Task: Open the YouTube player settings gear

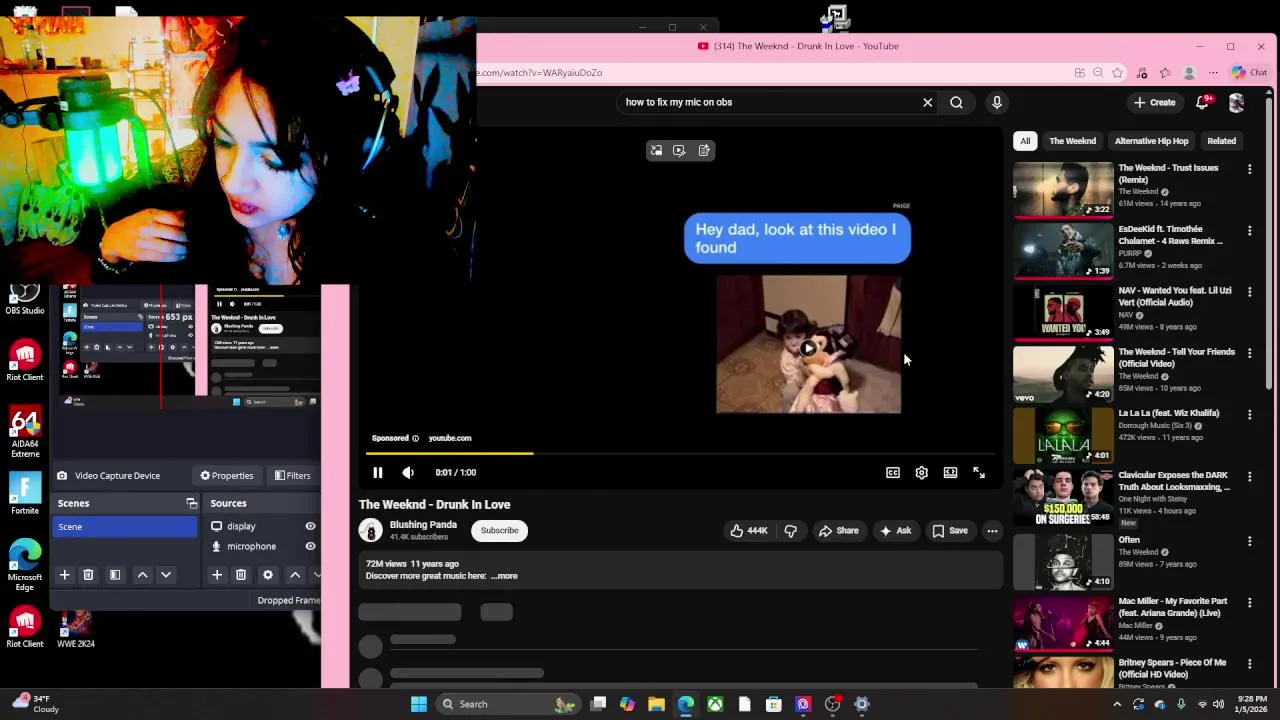Action: [x=922, y=473]
